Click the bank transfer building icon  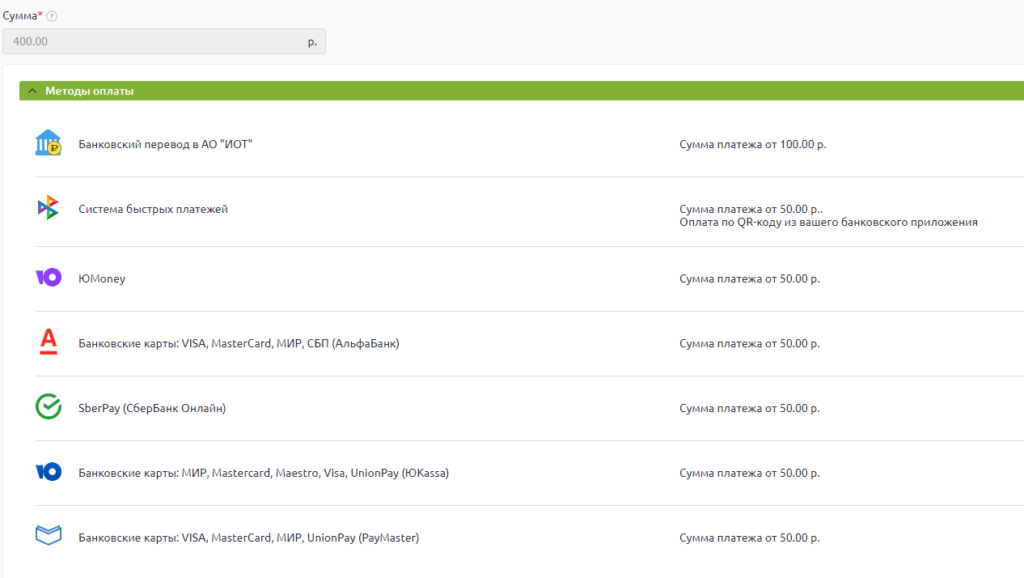[48, 144]
